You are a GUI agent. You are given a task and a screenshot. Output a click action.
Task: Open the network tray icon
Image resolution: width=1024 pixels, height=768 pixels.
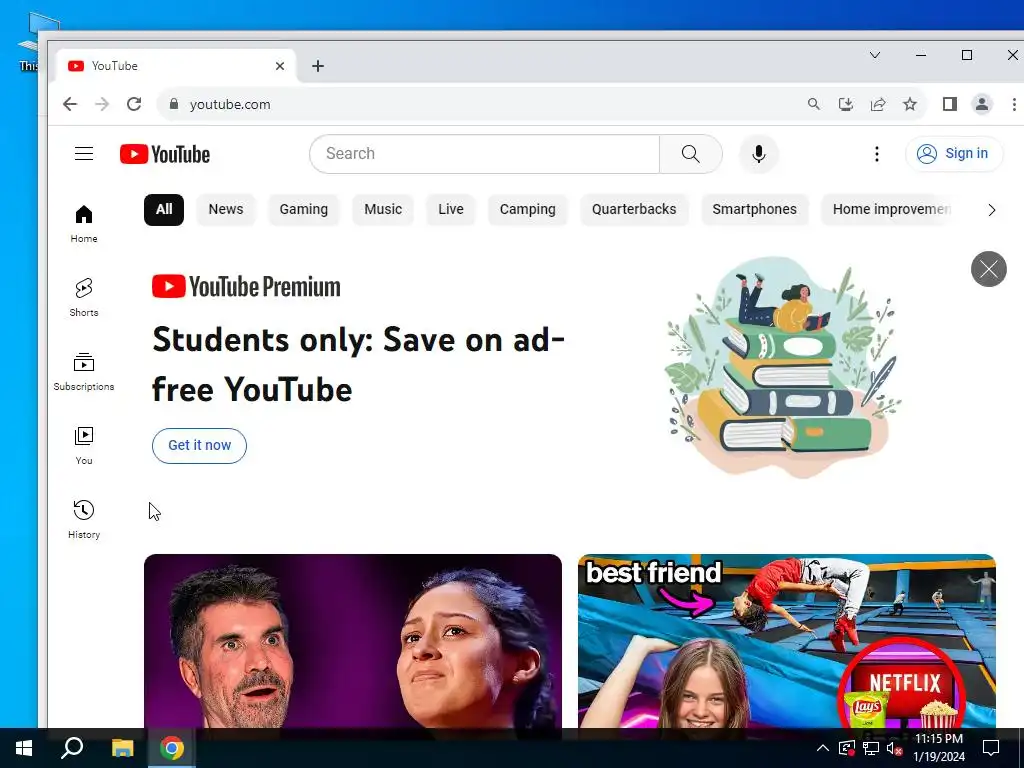click(871, 748)
